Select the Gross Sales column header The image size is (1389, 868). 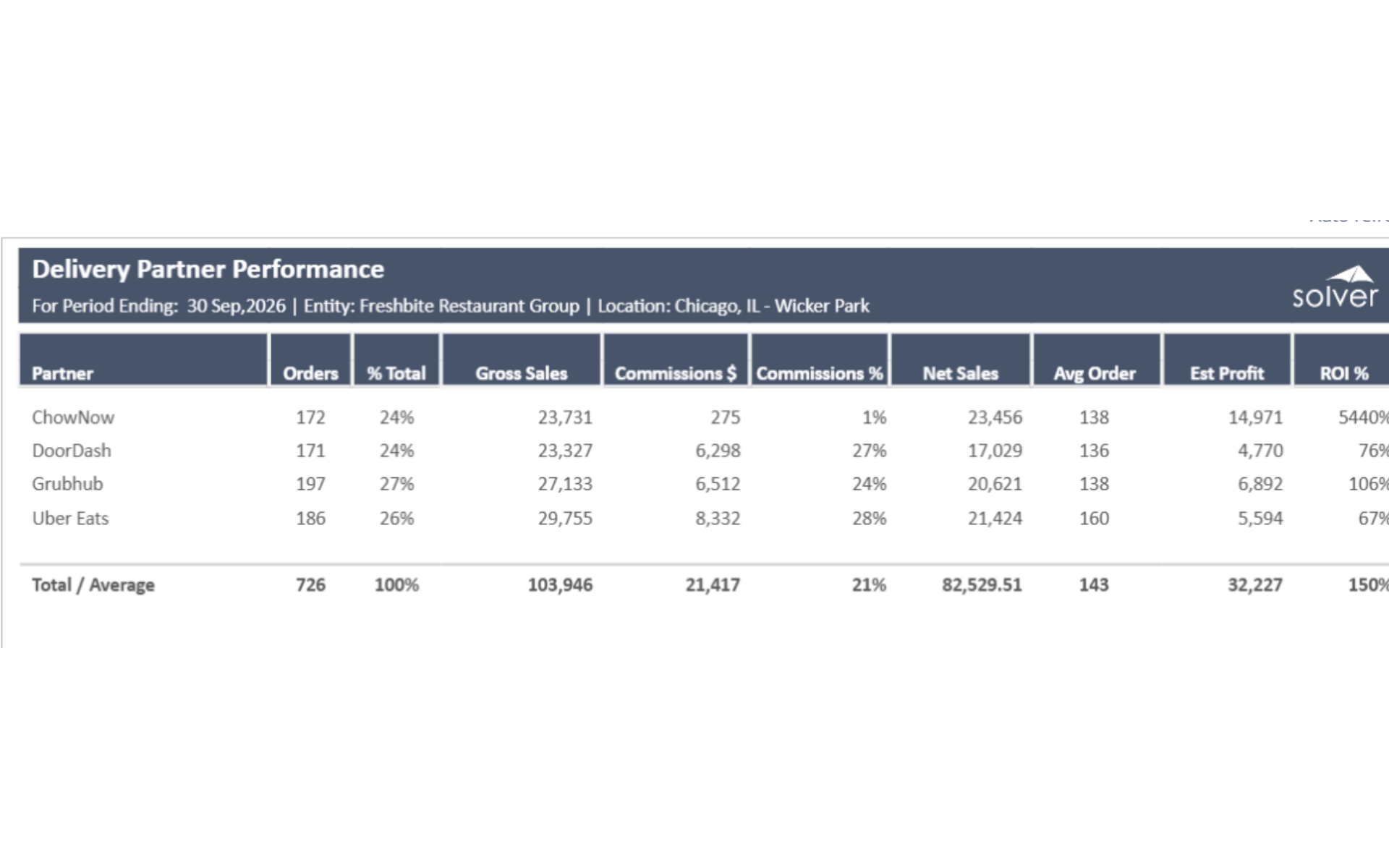click(x=521, y=373)
